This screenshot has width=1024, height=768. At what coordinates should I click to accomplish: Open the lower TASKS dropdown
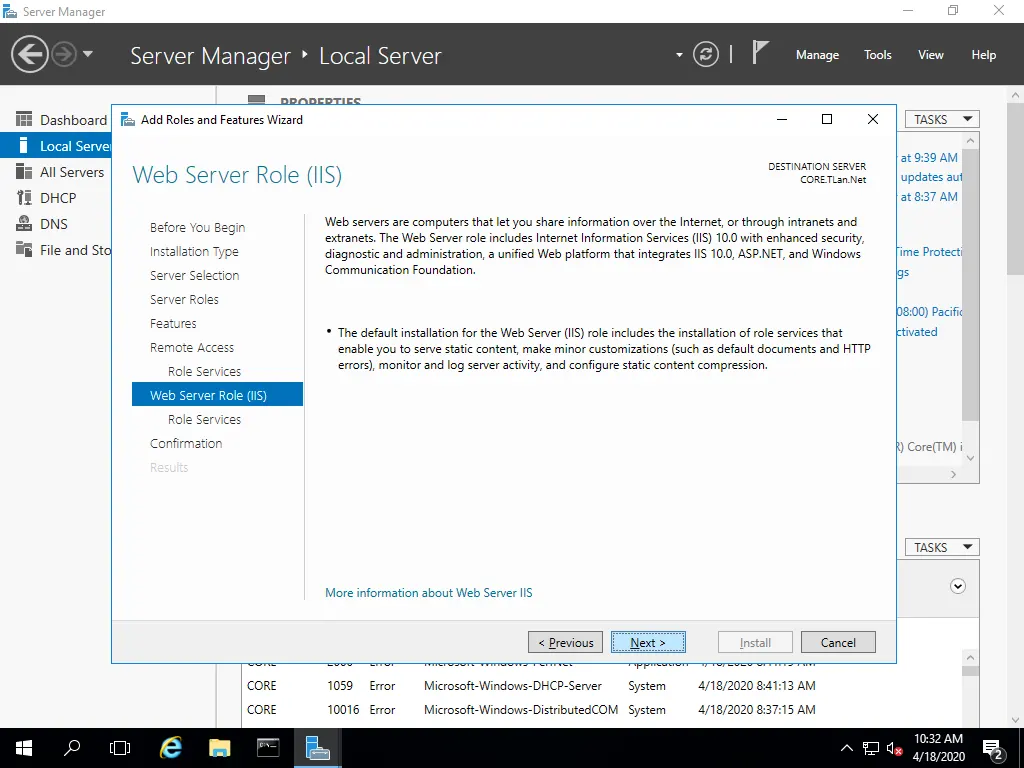[942, 547]
